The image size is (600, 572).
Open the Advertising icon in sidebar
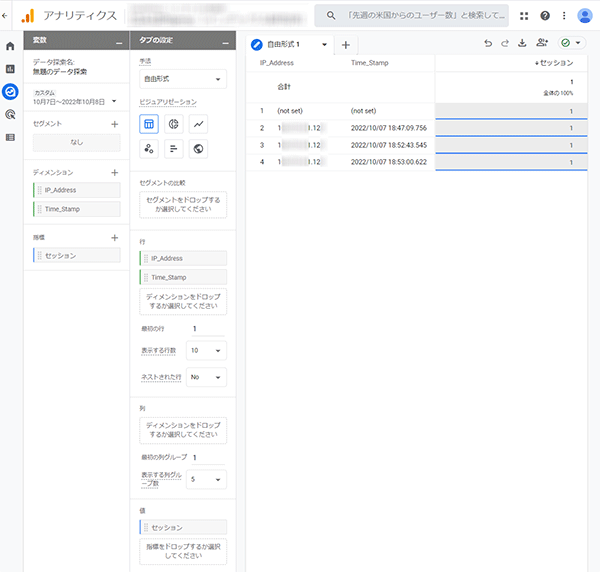click(x=10, y=114)
